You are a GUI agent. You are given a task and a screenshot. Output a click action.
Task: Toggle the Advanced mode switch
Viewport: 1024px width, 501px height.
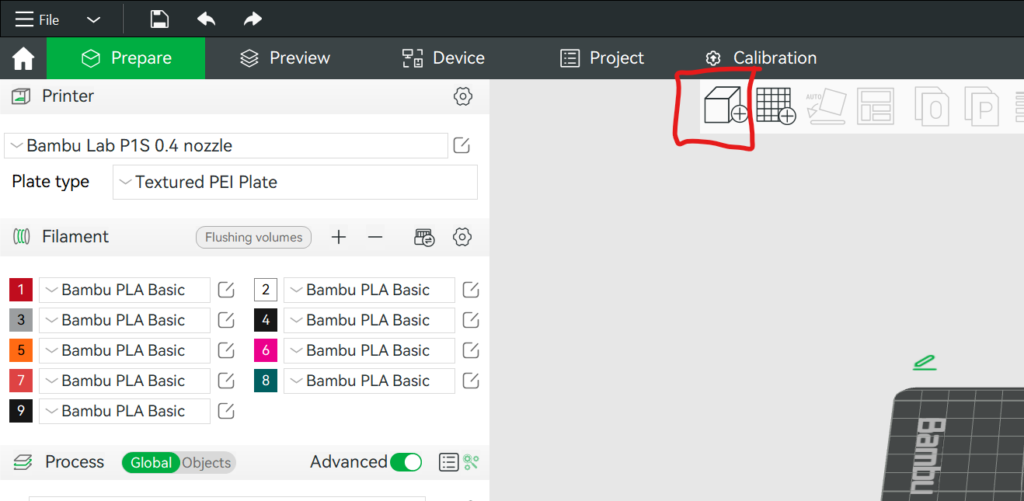point(405,462)
